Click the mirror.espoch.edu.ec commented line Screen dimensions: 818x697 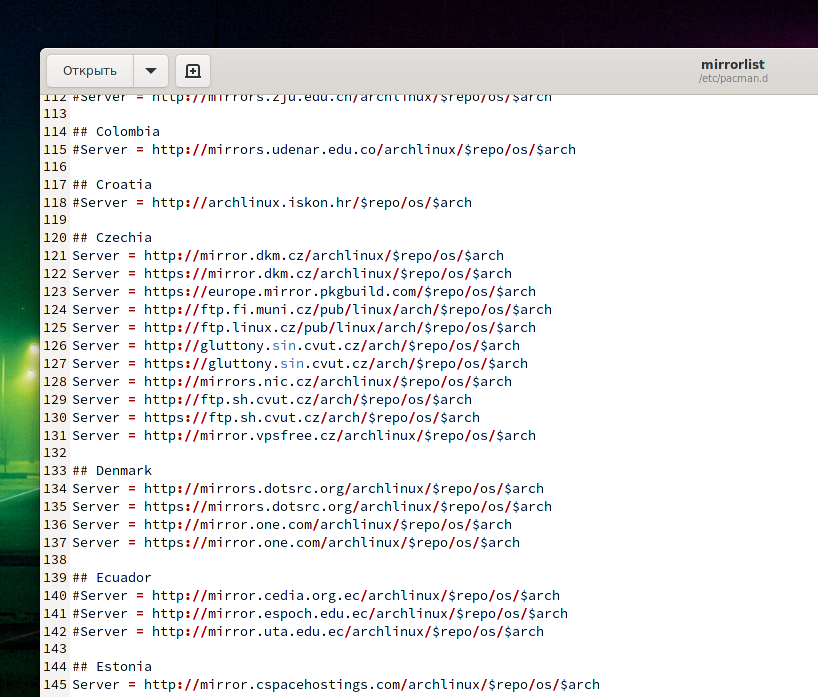tap(319, 614)
